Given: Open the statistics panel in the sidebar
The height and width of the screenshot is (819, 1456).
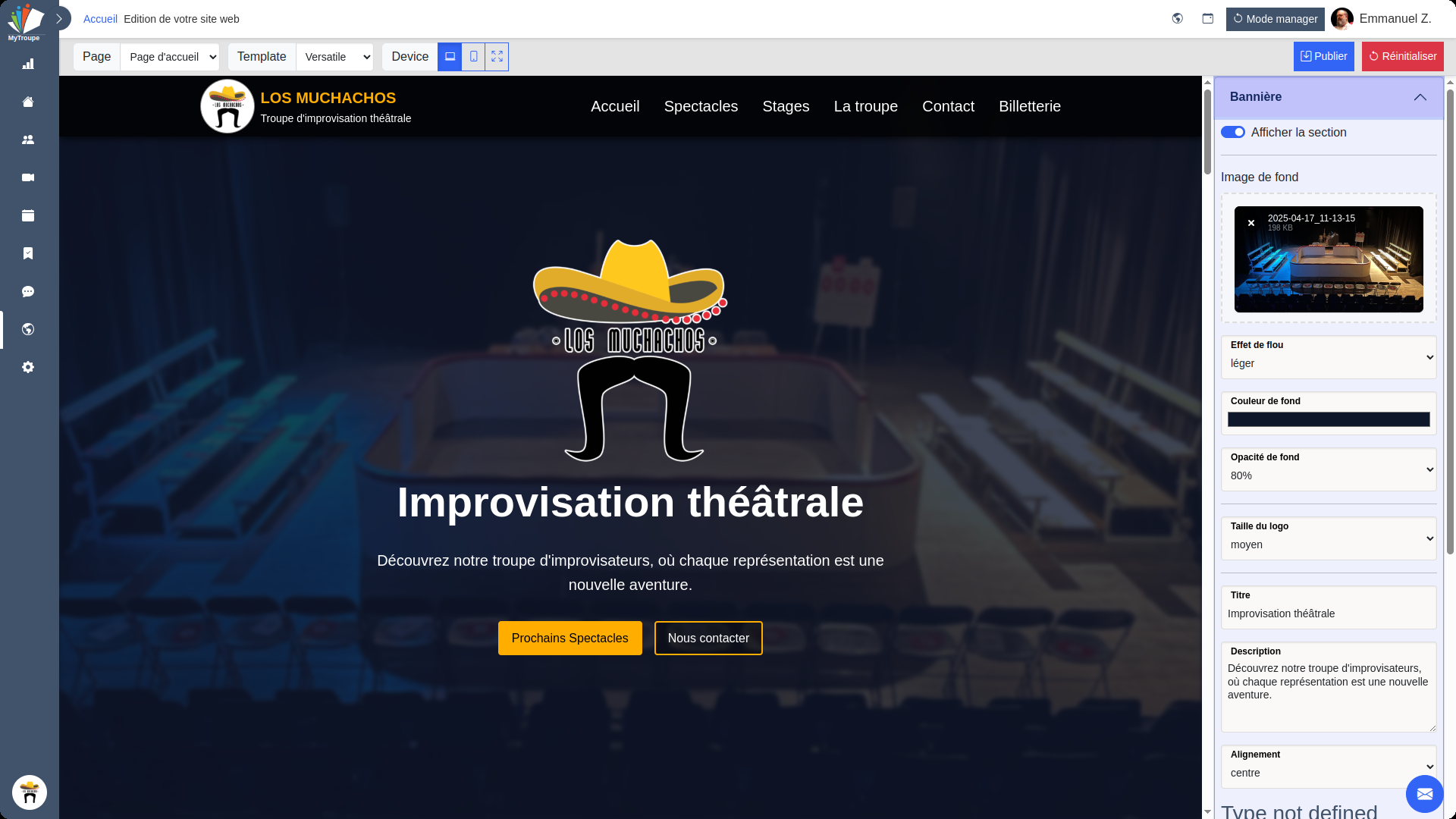Looking at the screenshot, I should pos(28,64).
